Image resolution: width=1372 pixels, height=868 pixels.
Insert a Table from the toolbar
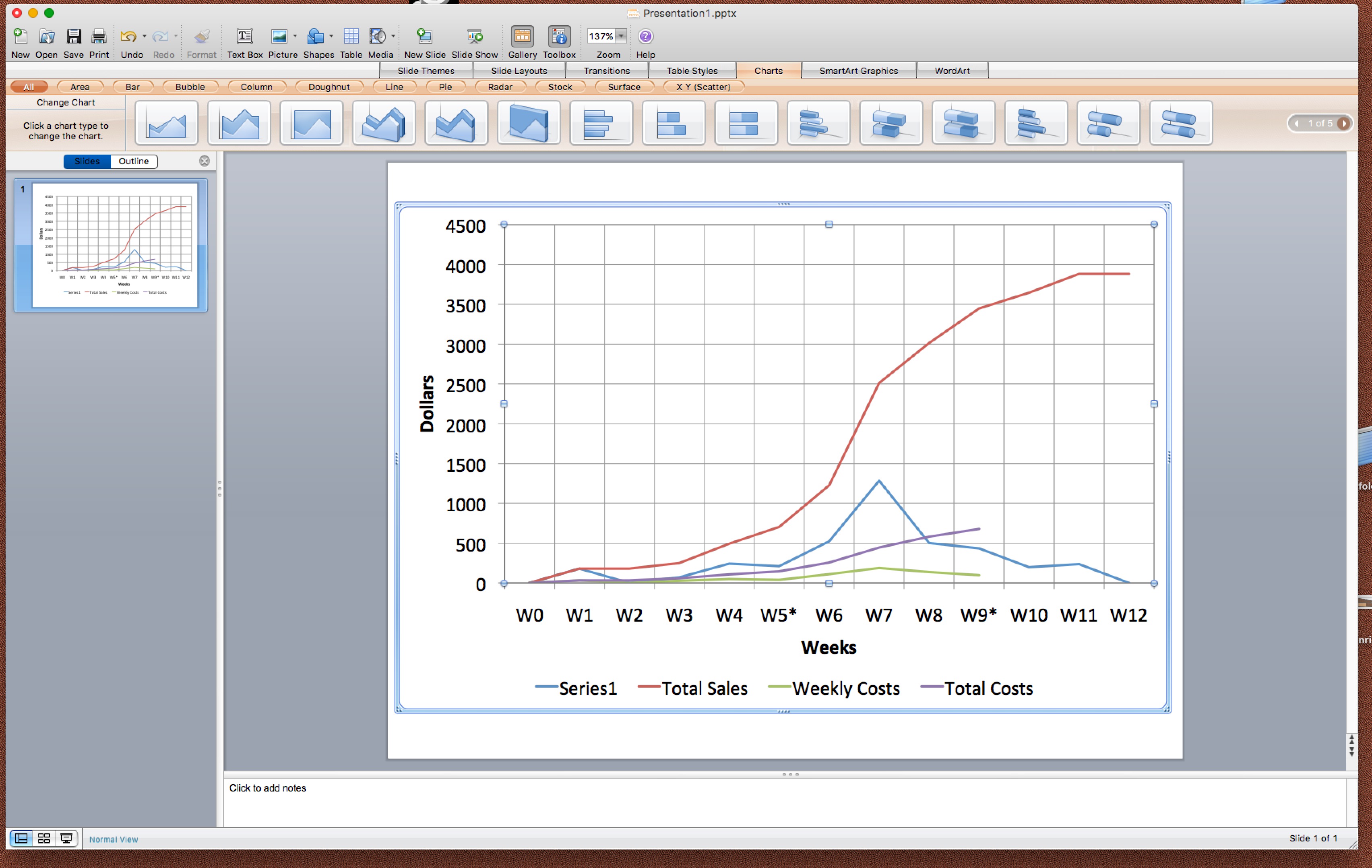point(351,37)
